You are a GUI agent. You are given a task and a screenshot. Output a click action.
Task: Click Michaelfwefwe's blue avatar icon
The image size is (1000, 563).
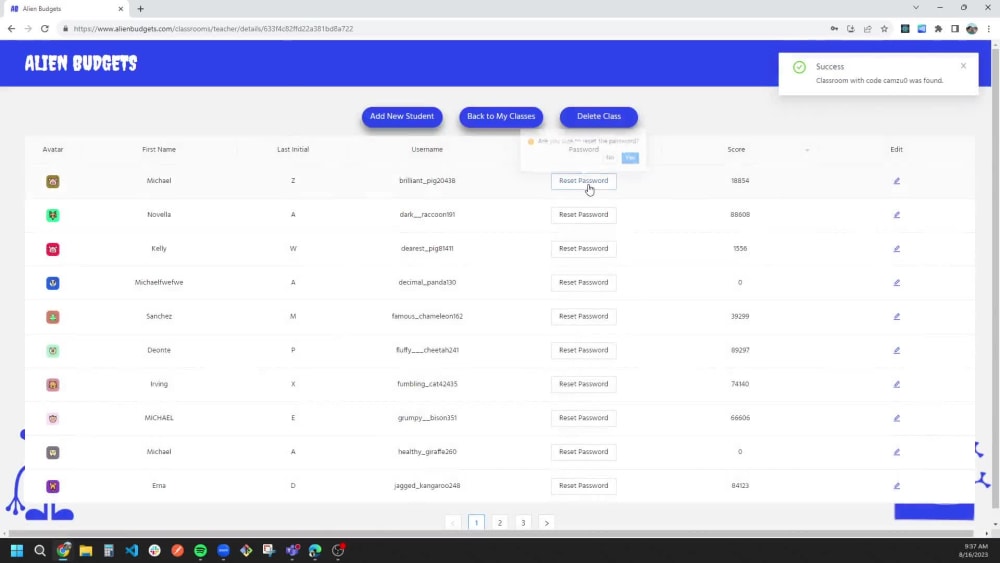pos(53,283)
